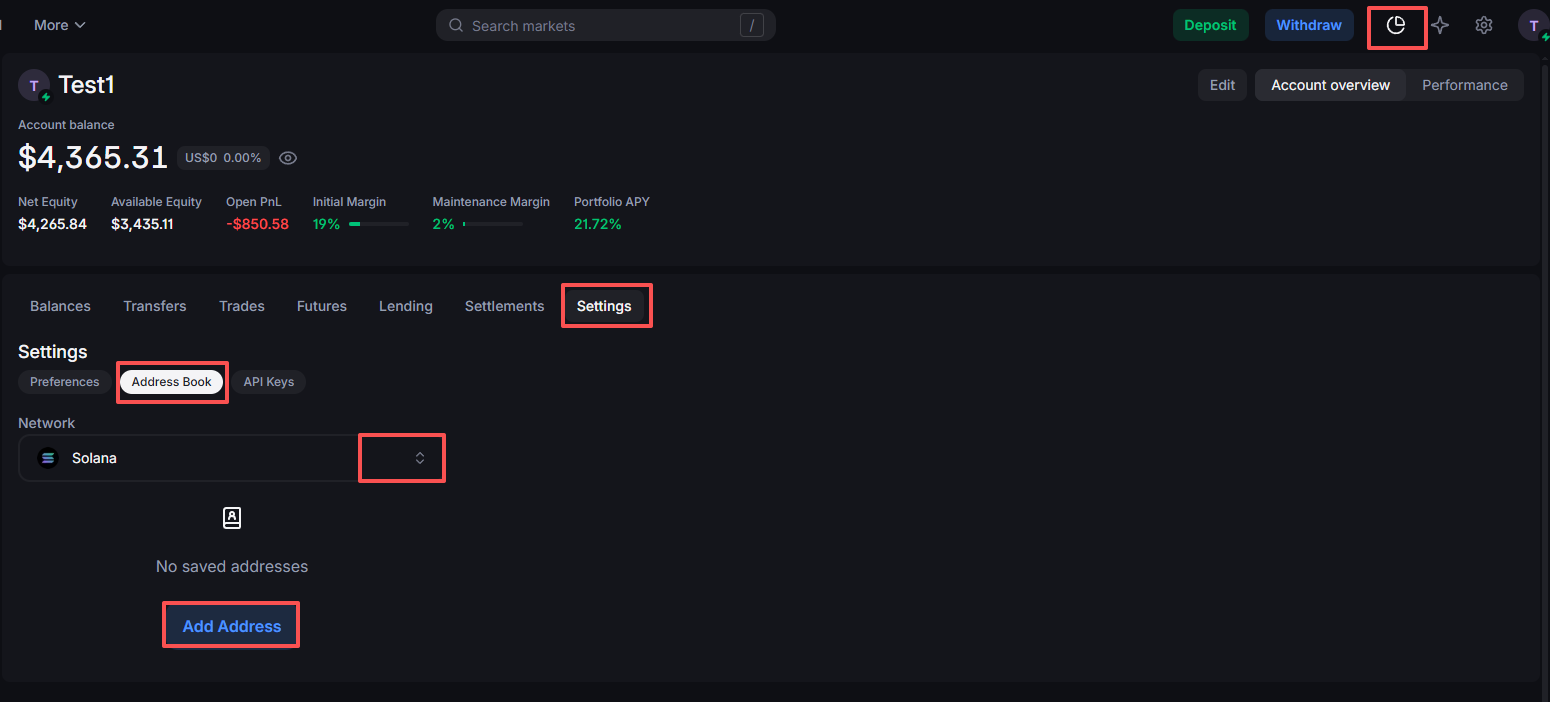Click the search magnifier icon
The image size is (1550, 702).
(456, 25)
